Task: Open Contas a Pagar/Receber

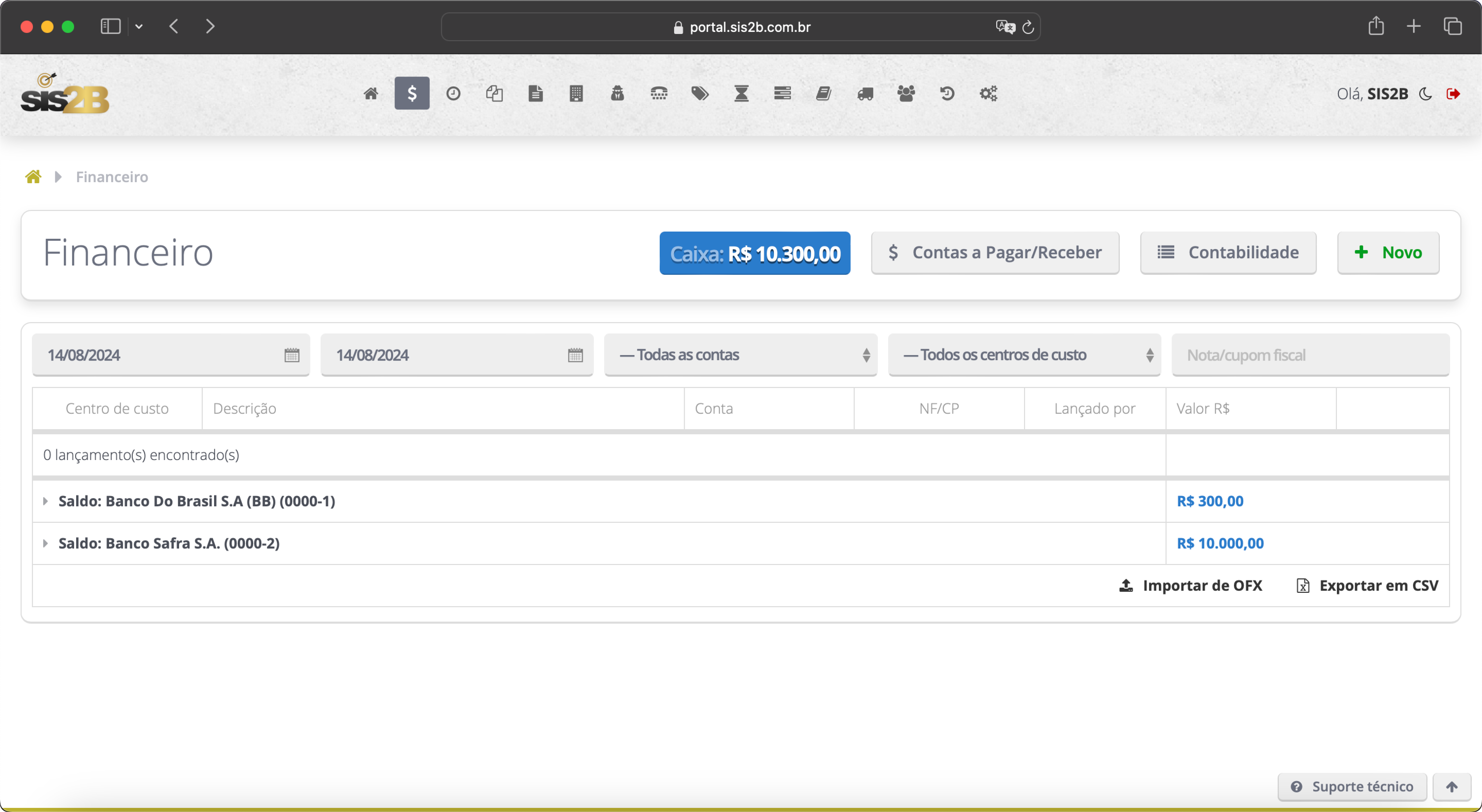Action: pos(995,252)
